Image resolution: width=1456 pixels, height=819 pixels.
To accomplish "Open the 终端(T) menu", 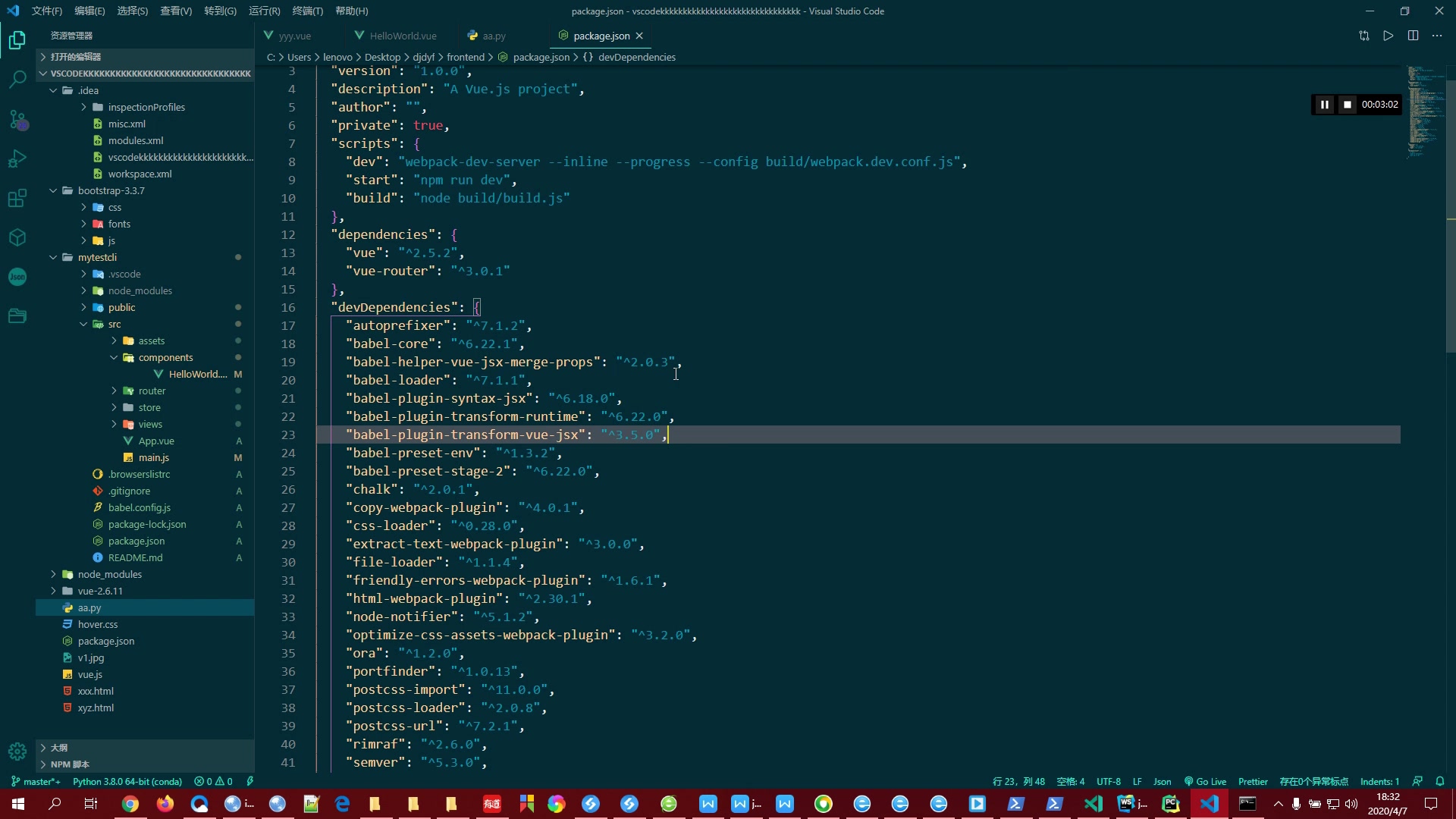I will click(308, 11).
